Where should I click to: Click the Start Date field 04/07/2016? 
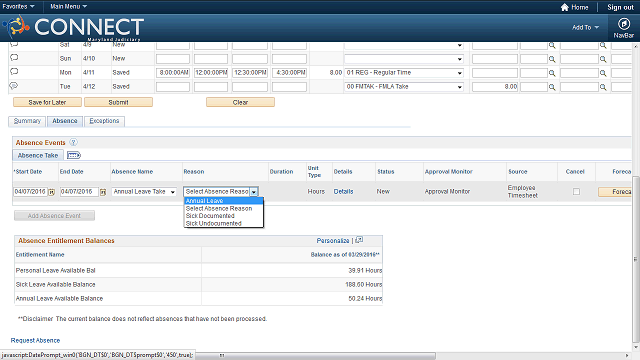tap(30, 191)
